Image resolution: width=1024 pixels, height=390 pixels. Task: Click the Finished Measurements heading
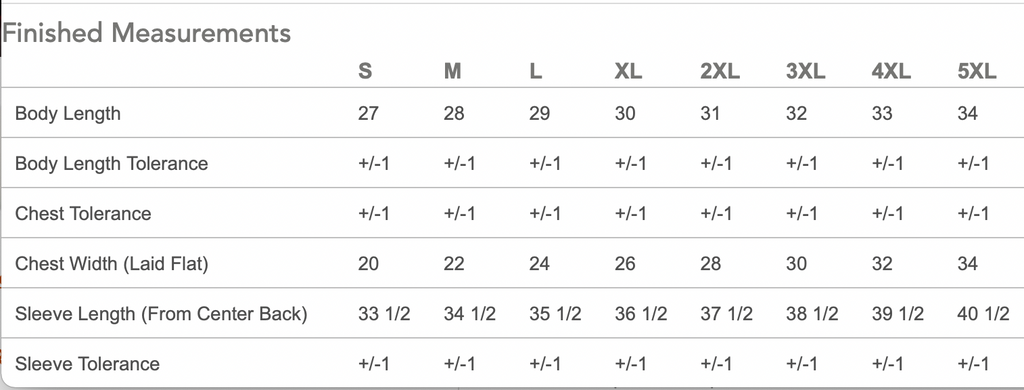tap(146, 32)
